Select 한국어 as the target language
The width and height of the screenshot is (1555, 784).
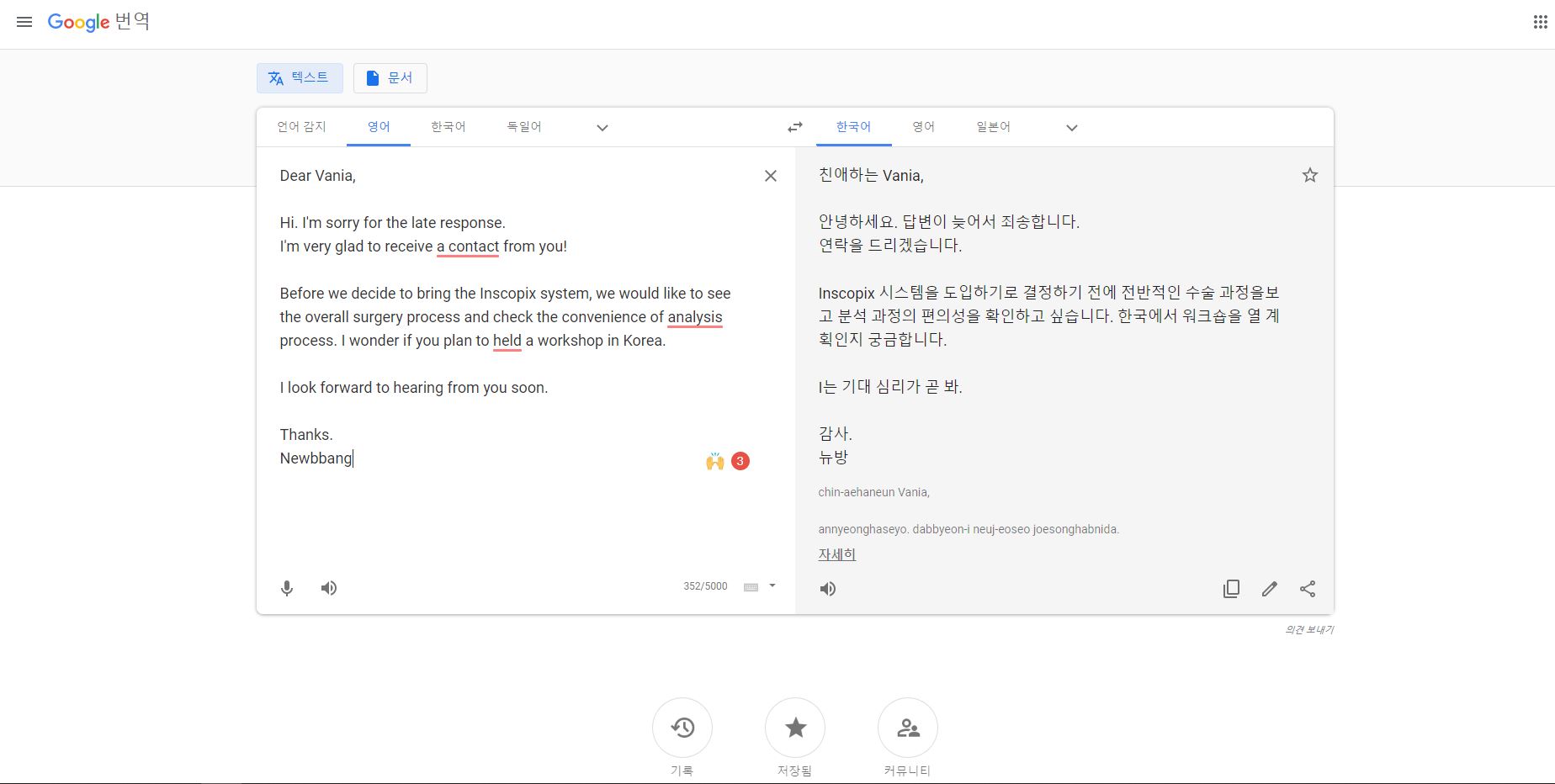click(853, 127)
